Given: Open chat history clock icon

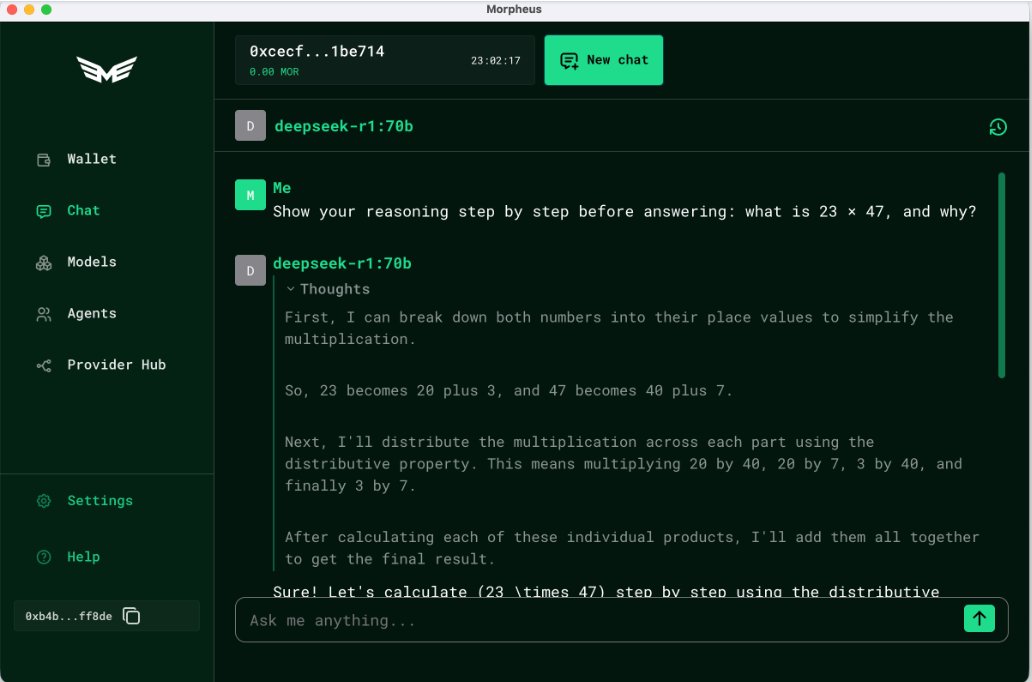Looking at the screenshot, I should coord(998,127).
